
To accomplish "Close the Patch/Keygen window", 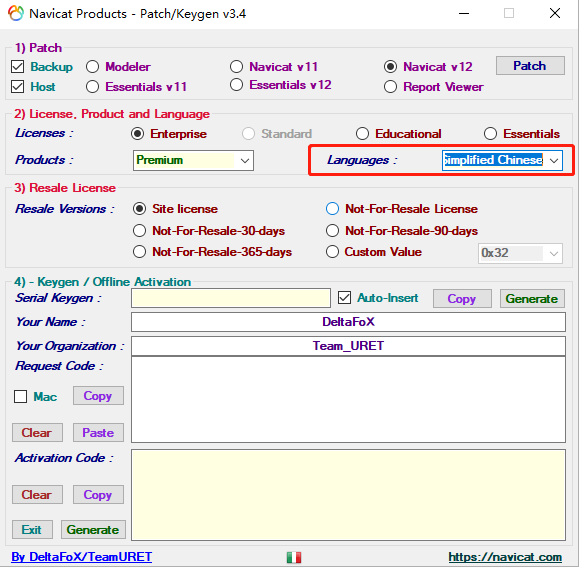I will (555, 14).
